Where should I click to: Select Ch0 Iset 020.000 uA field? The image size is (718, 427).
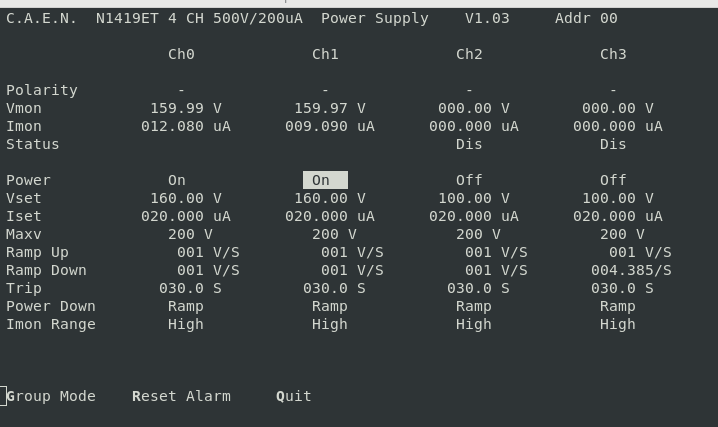186,216
